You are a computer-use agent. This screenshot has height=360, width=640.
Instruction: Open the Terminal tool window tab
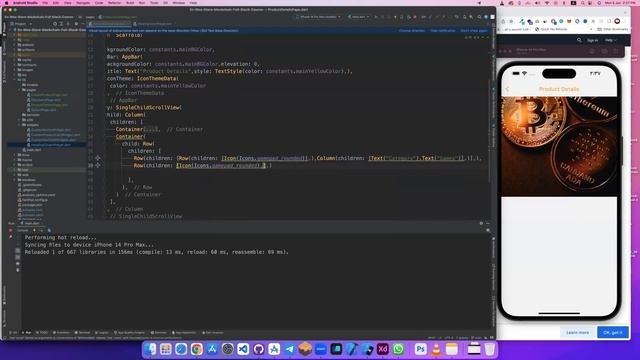coord(82,333)
